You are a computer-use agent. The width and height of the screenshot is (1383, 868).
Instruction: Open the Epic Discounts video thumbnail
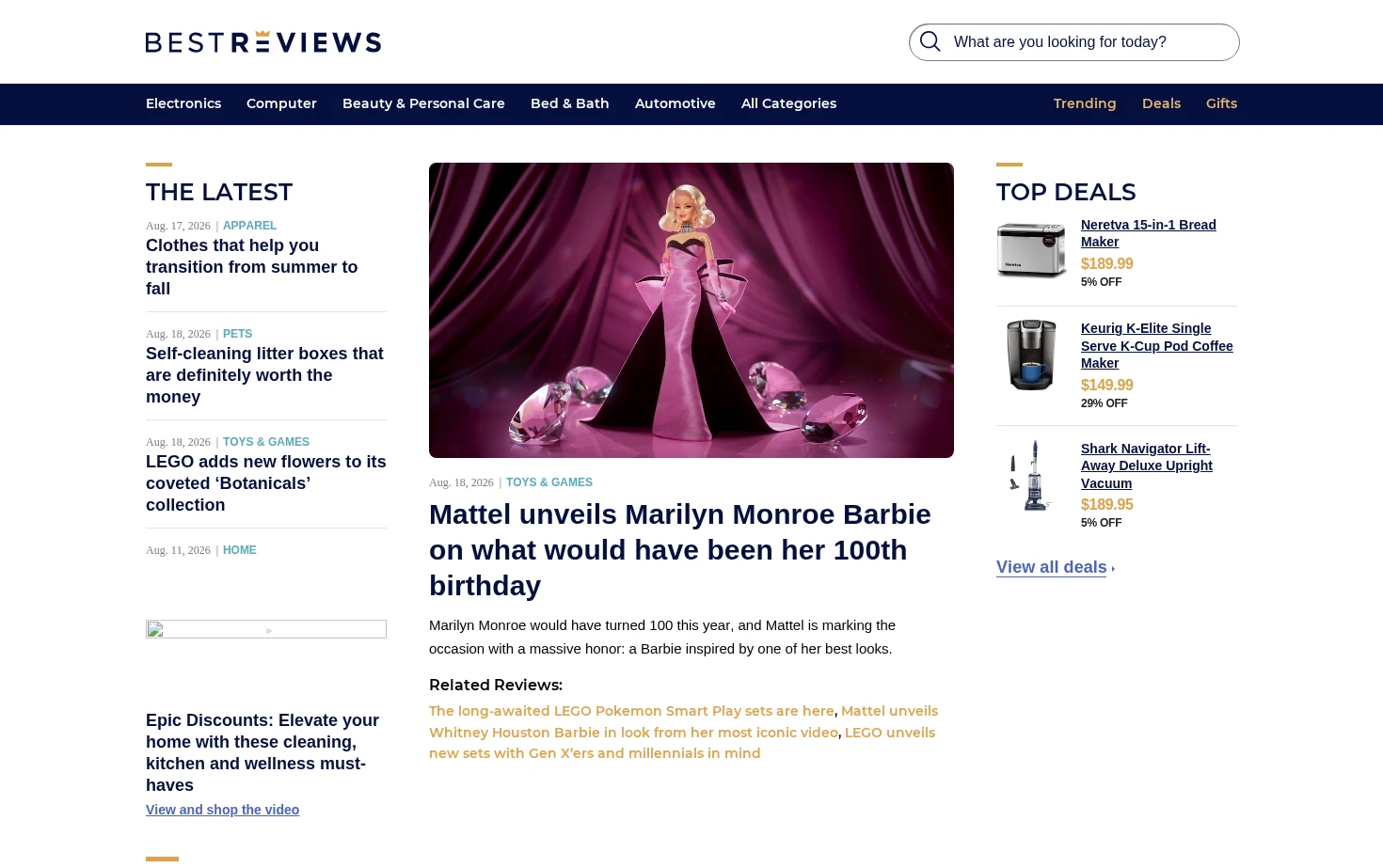coord(266,629)
